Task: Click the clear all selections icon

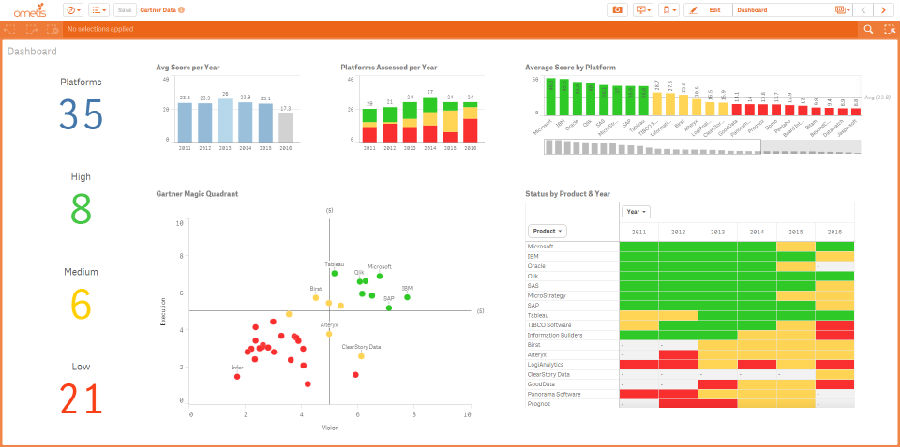Action: tap(52, 29)
